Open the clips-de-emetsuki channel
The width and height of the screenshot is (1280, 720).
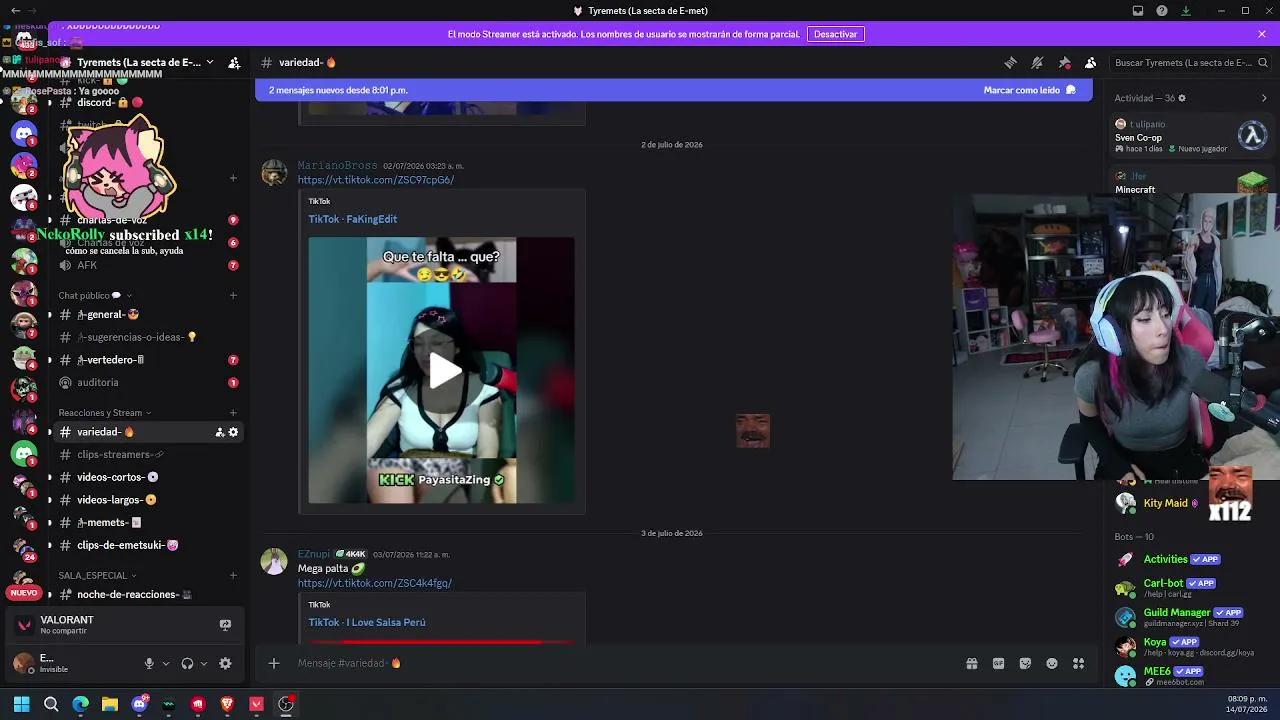150,545
